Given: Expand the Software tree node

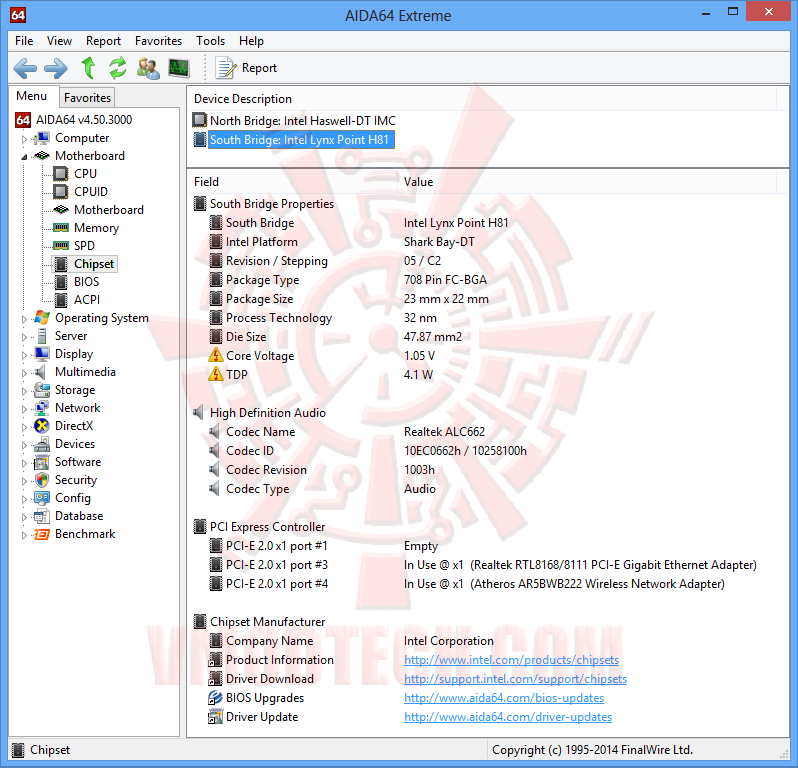Looking at the screenshot, I should [x=24, y=463].
